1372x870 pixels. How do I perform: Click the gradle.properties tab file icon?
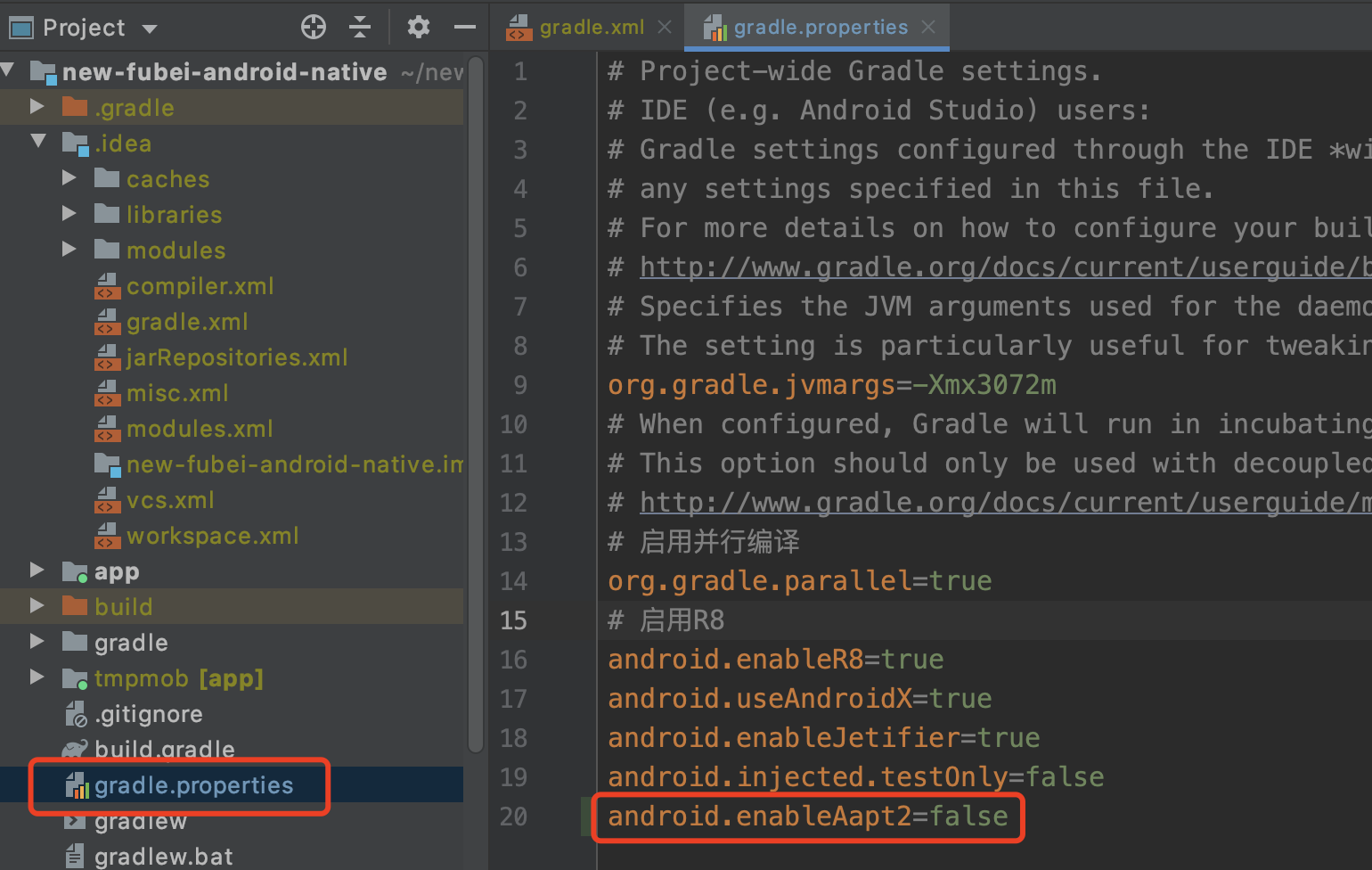point(715,28)
